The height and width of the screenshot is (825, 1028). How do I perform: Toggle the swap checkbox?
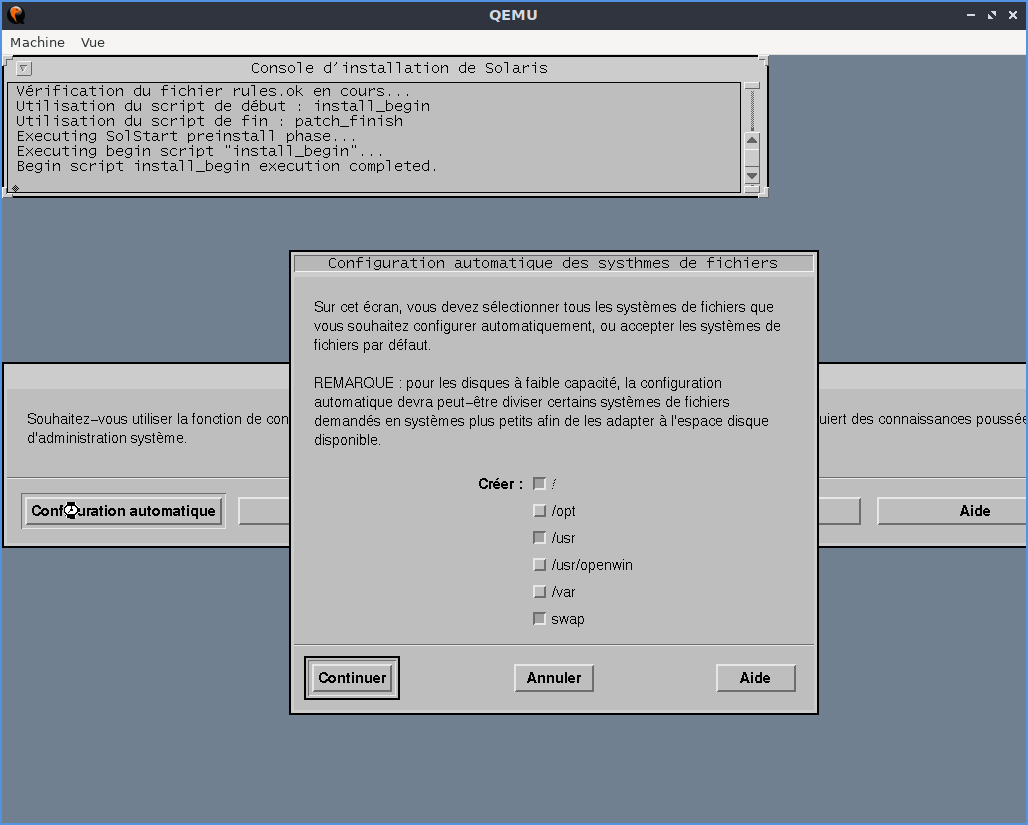click(540, 619)
